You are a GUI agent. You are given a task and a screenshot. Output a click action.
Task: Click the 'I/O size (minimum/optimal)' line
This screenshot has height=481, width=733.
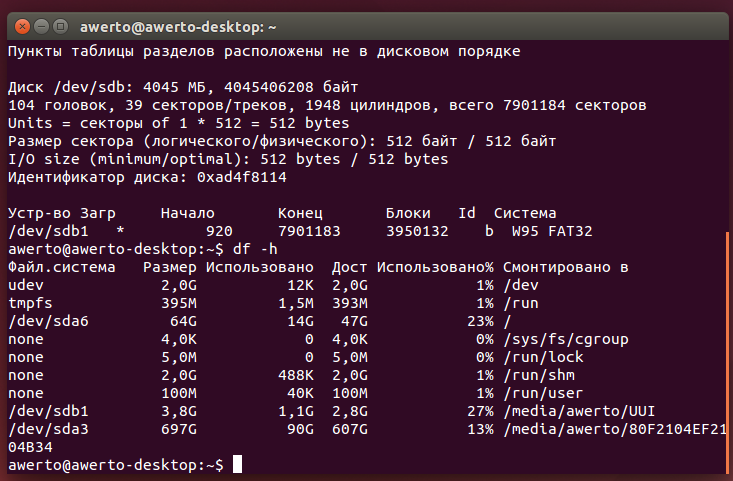coord(228,159)
